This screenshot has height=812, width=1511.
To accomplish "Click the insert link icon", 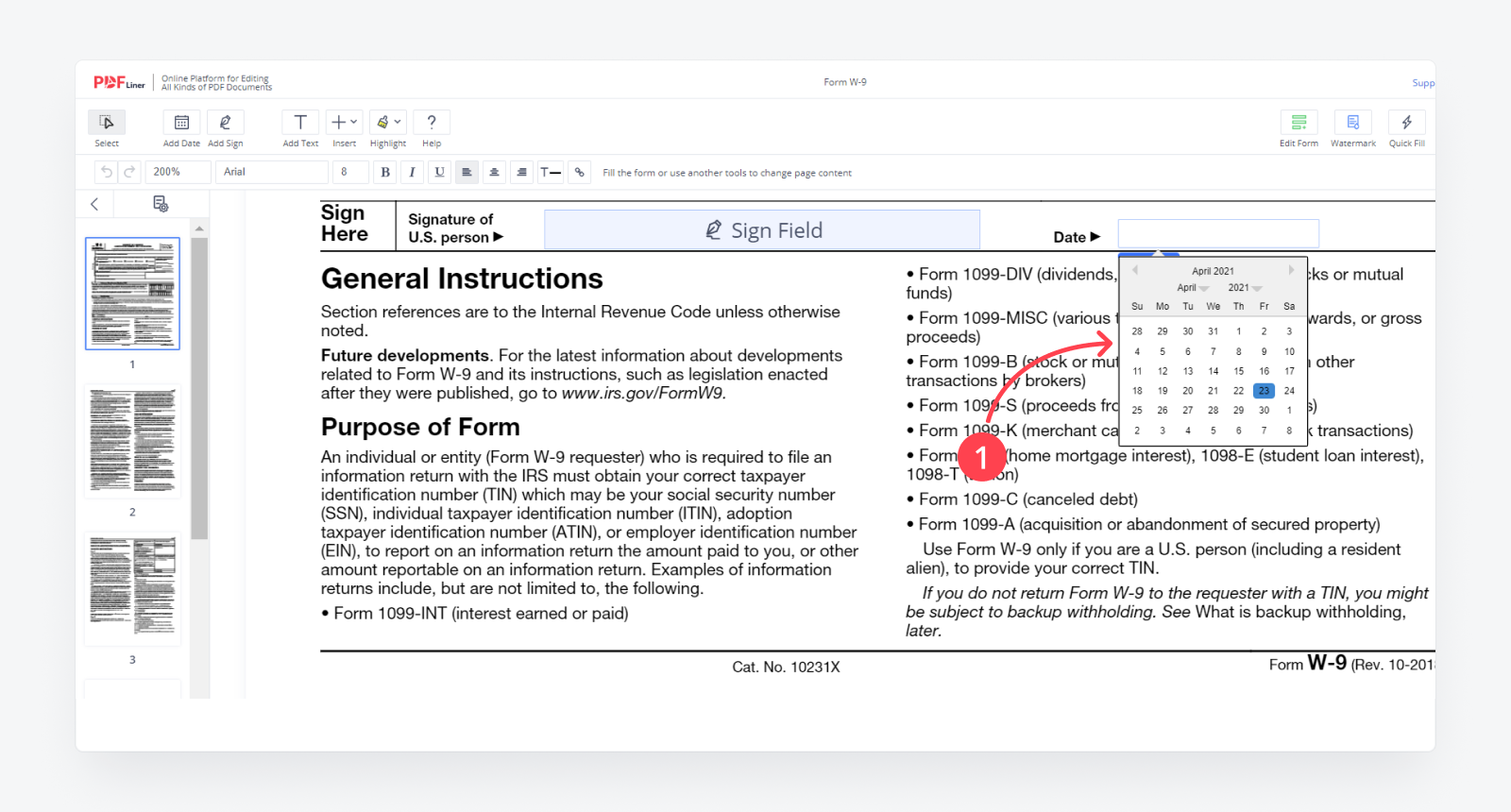I will click(580, 172).
